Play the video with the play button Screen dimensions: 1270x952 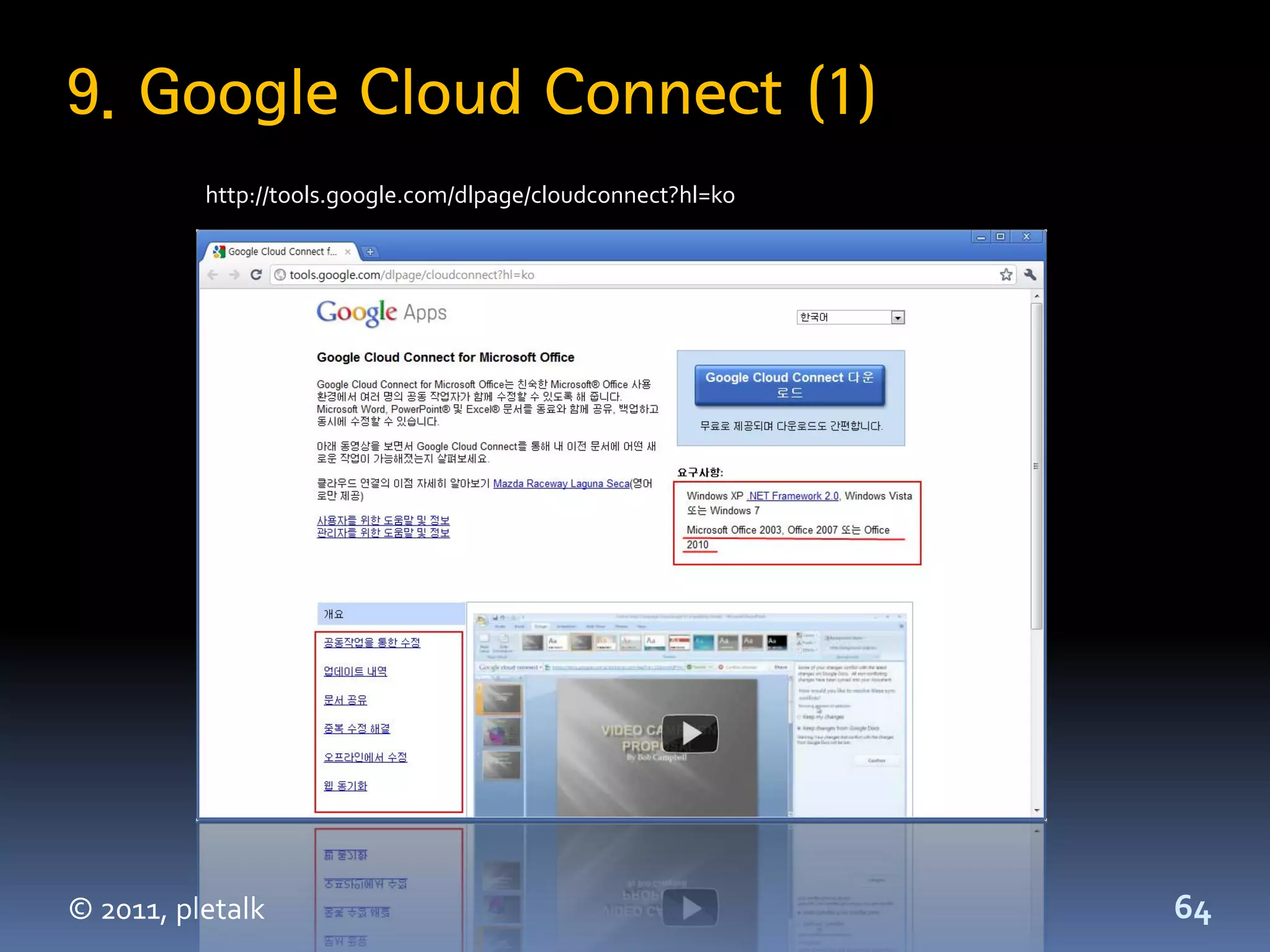coord(690,734)
